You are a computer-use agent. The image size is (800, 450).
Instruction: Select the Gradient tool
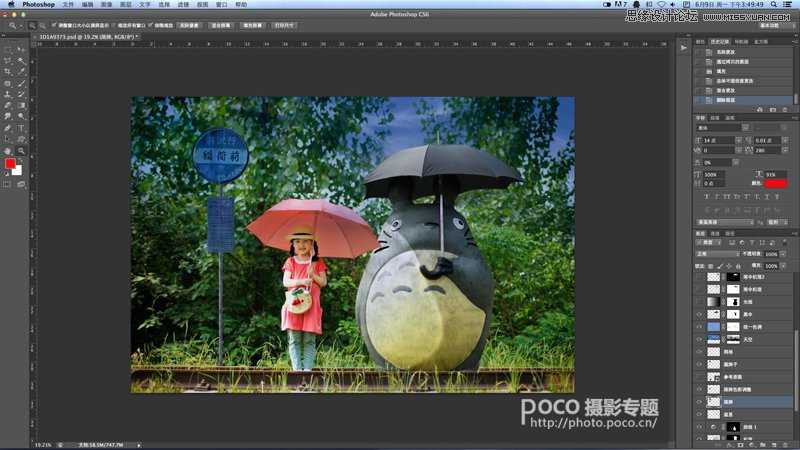pyautogui.click(x=21, y=105)
